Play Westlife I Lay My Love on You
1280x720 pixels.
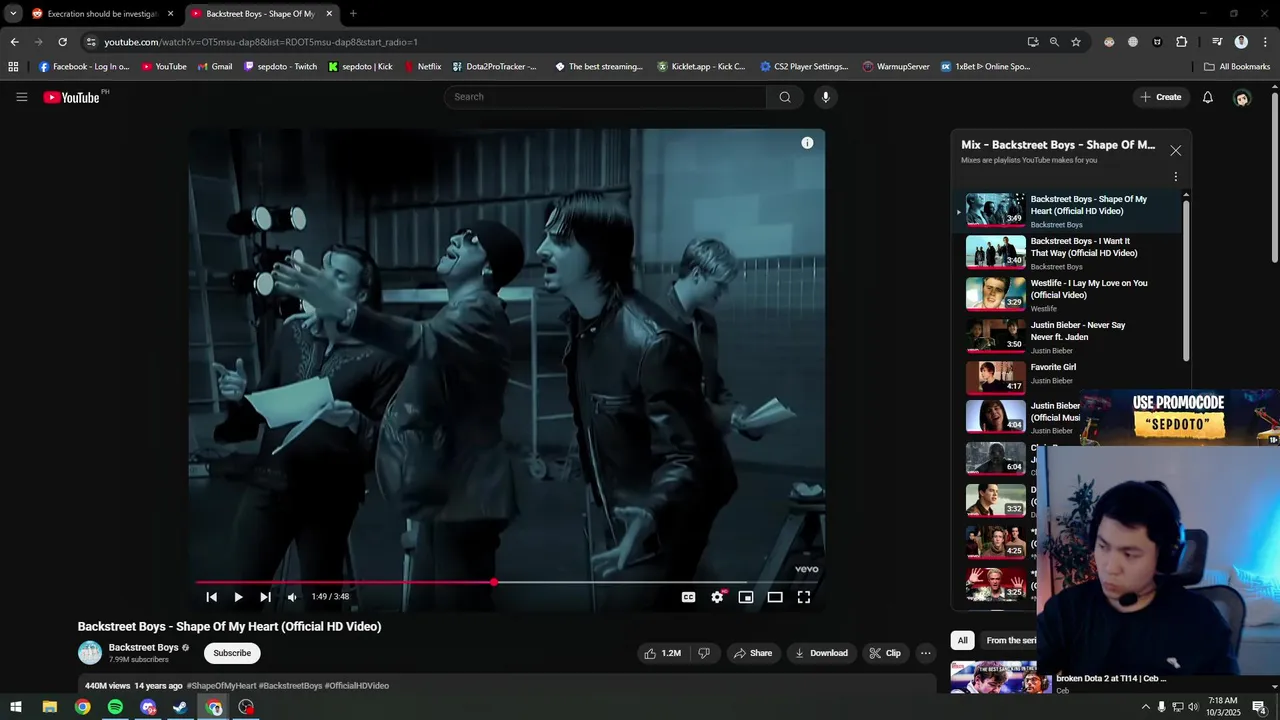coord(1067,295)
